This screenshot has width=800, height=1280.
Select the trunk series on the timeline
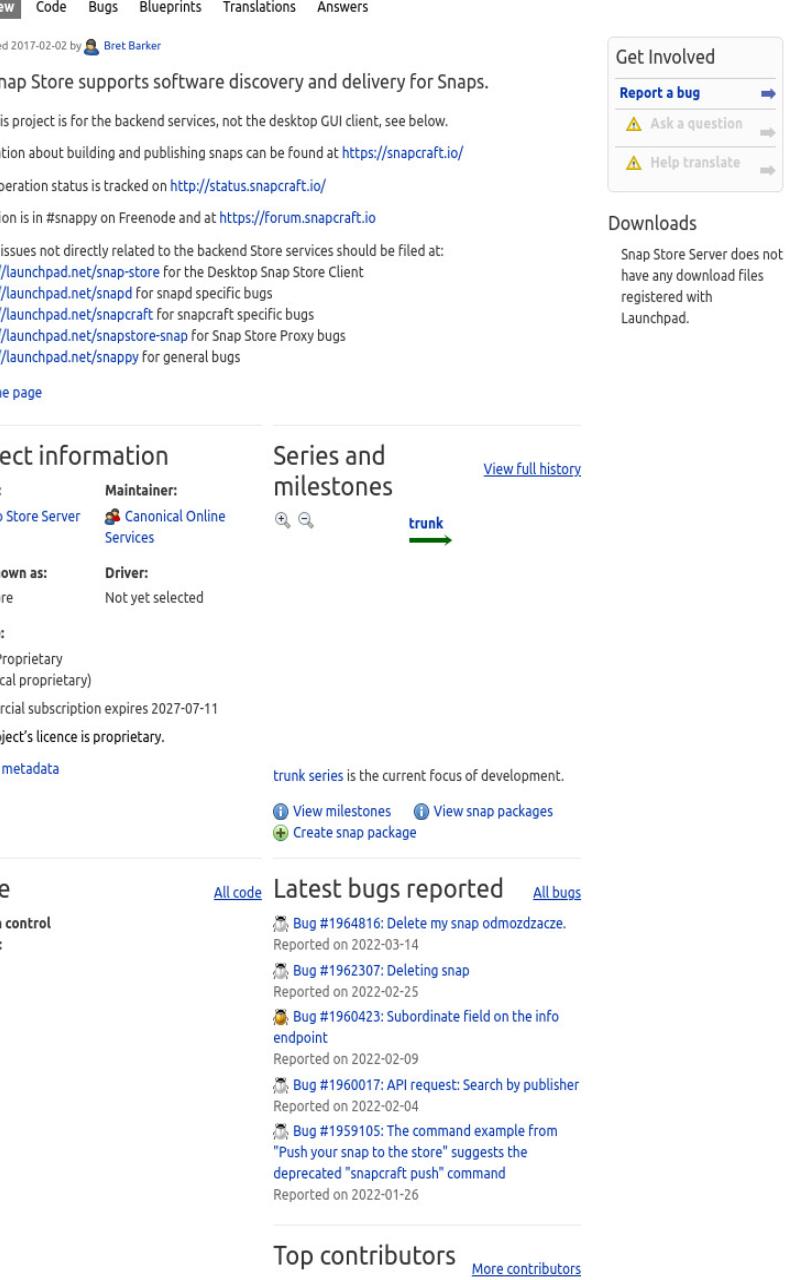(426, 523)
